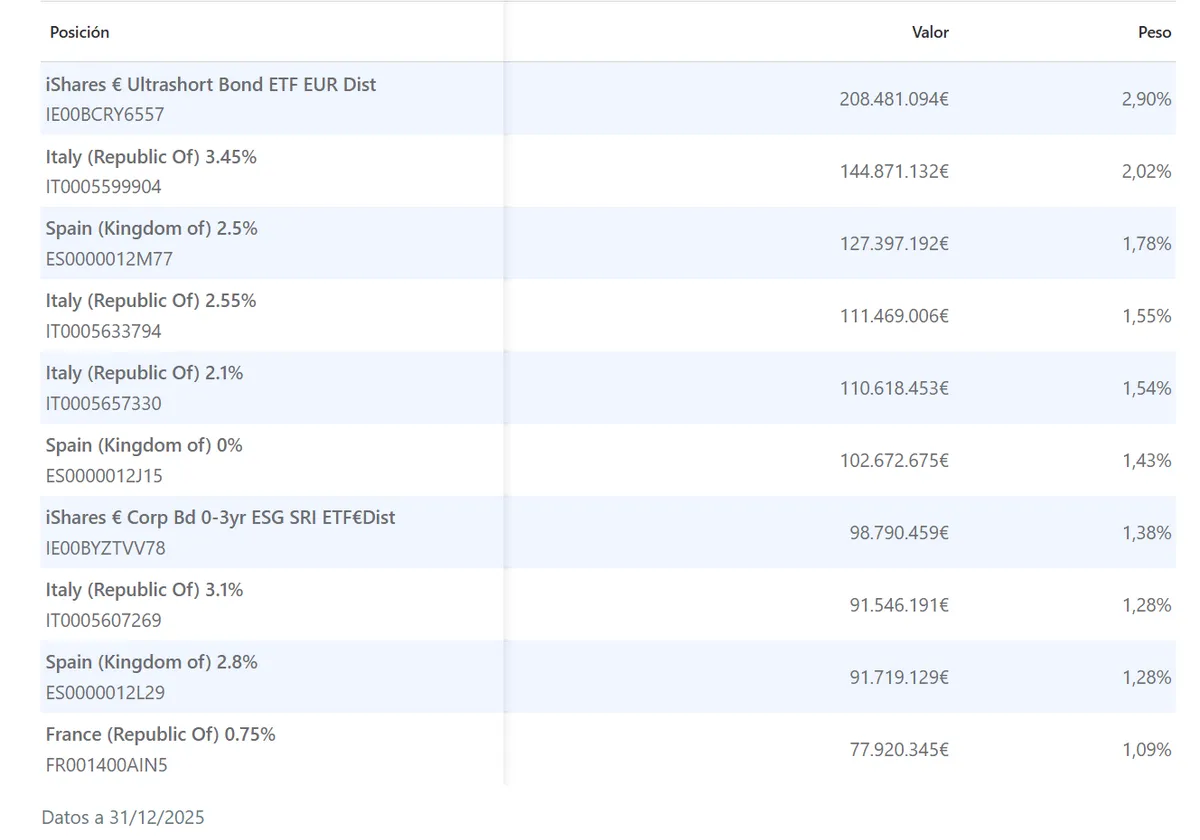Screen dimensions: 1200x840
Task: Click the Datos a 31/12/2025 footnote
Action: pos(123,817)
